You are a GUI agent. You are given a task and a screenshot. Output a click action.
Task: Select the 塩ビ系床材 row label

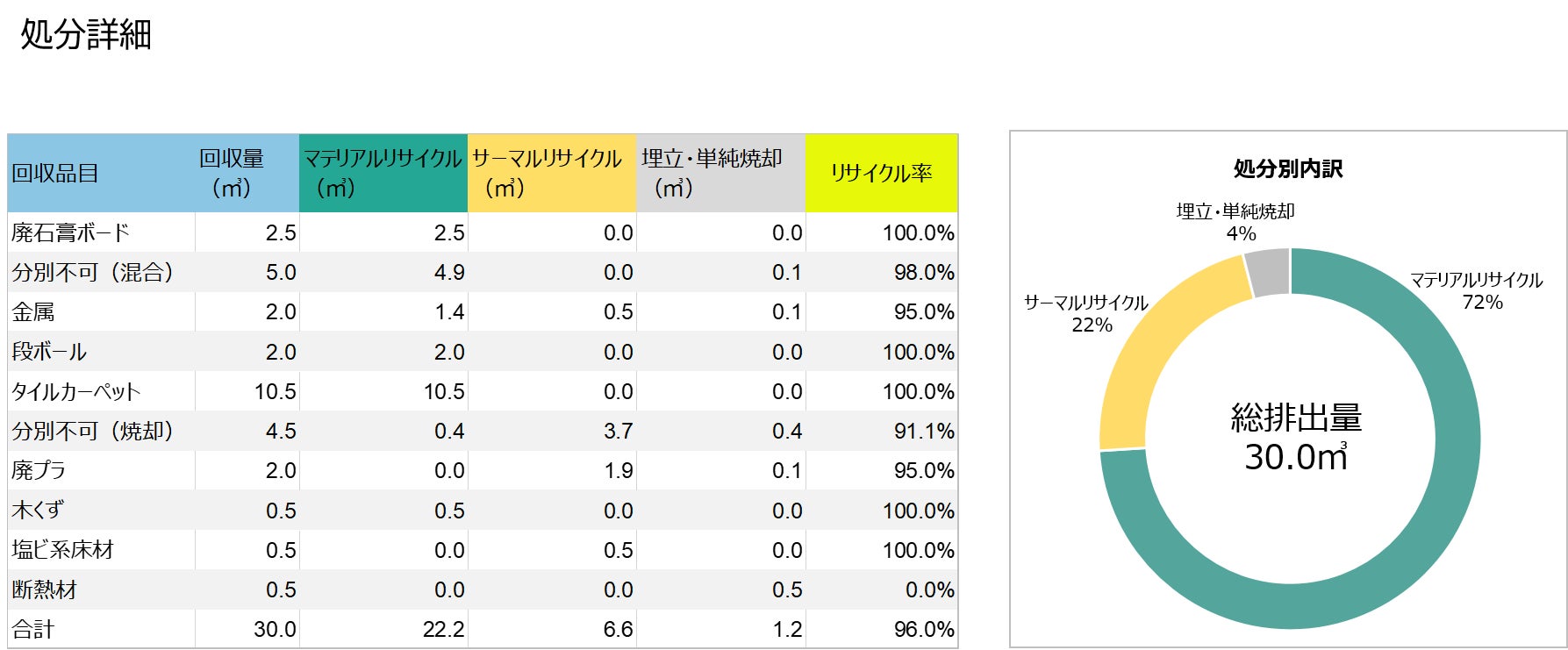[63, 550]
